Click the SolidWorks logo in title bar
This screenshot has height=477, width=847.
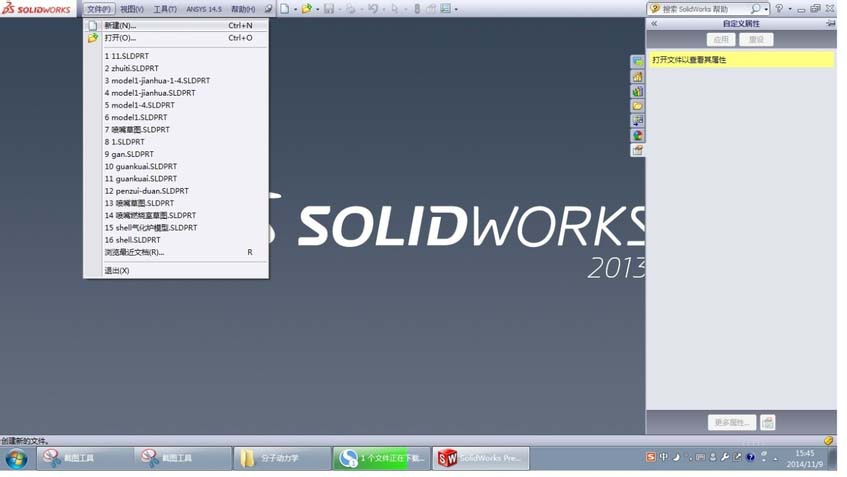coord(37,9)
